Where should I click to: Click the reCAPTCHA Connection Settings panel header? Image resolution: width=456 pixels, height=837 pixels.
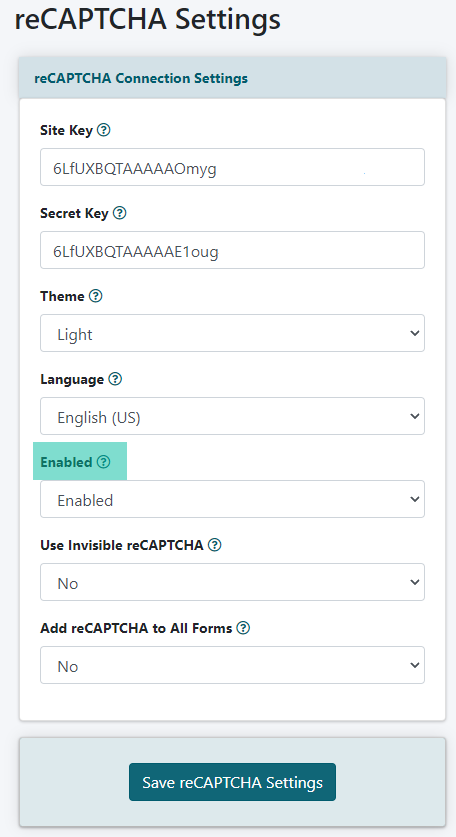coord(232,78)
